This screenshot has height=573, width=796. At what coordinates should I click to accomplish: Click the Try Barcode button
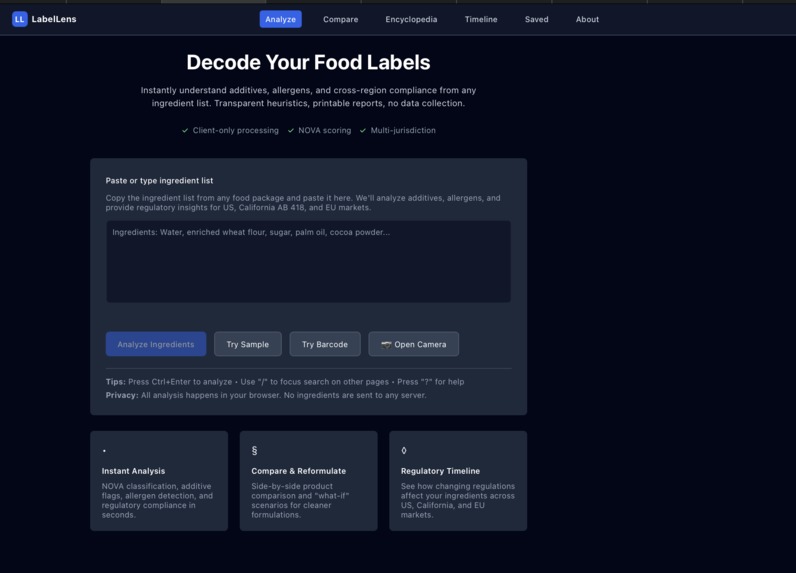pyautogui.click(x=325, y=344)
